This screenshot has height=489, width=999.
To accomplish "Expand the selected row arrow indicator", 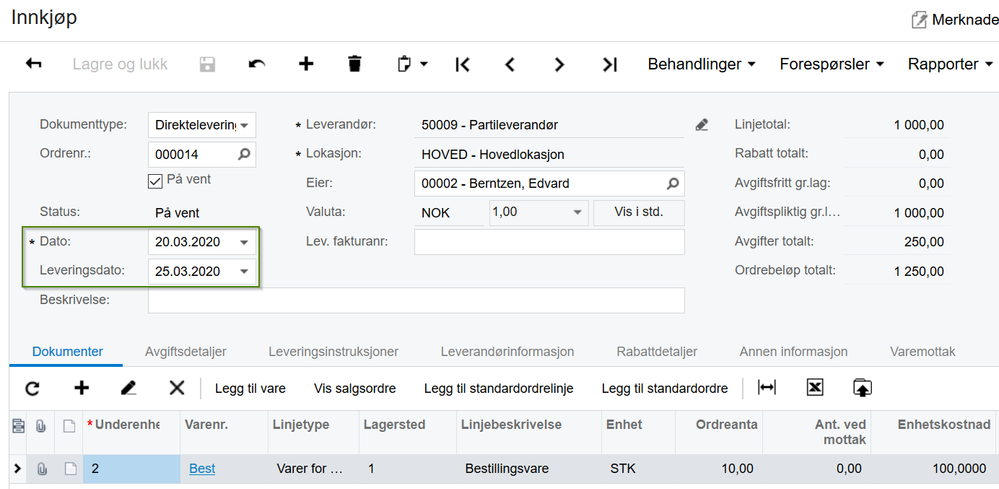I will tap(18, 469).
